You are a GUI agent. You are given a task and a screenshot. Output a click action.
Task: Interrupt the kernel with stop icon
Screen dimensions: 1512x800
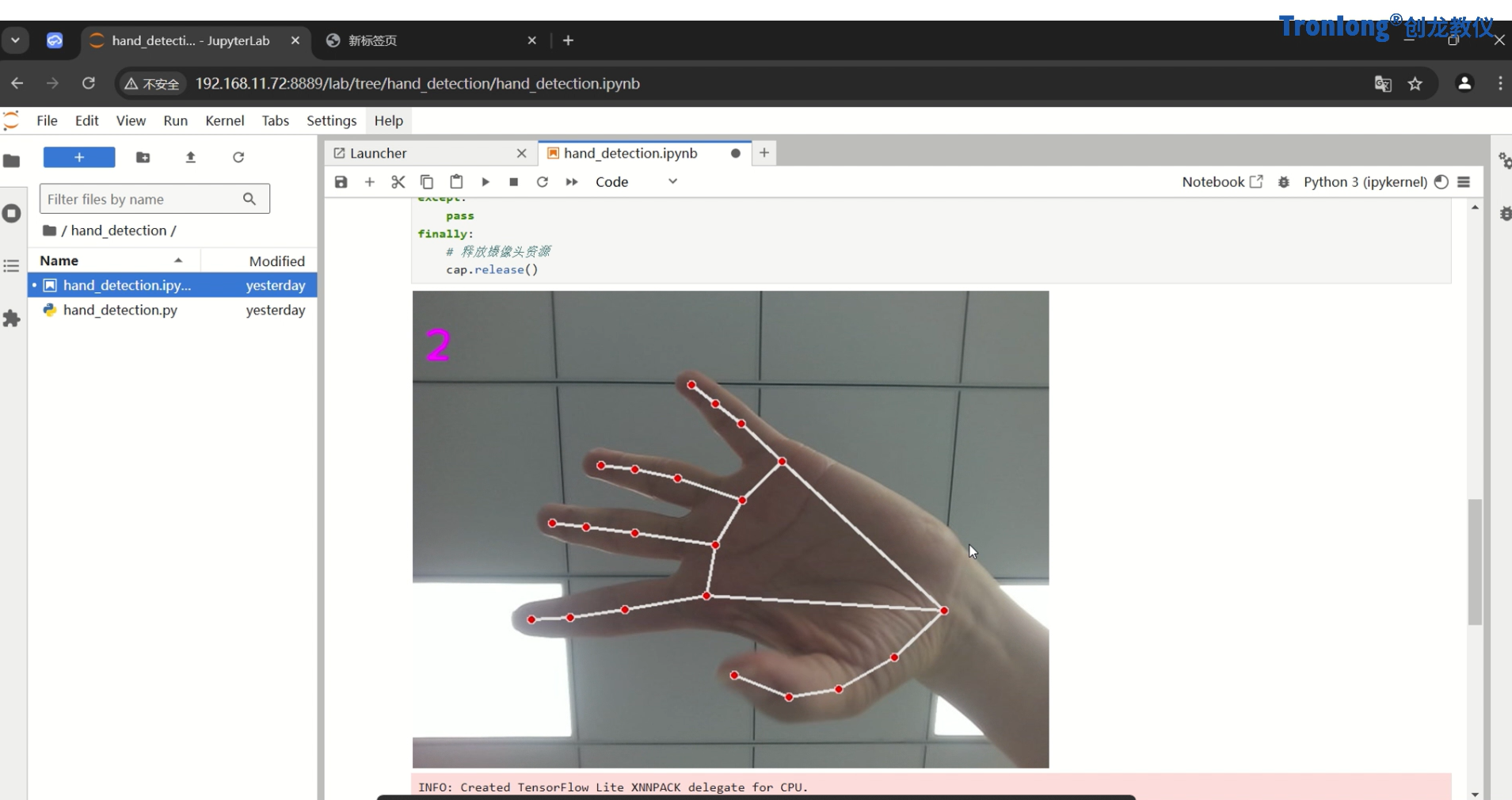click(x=513, y=182)
